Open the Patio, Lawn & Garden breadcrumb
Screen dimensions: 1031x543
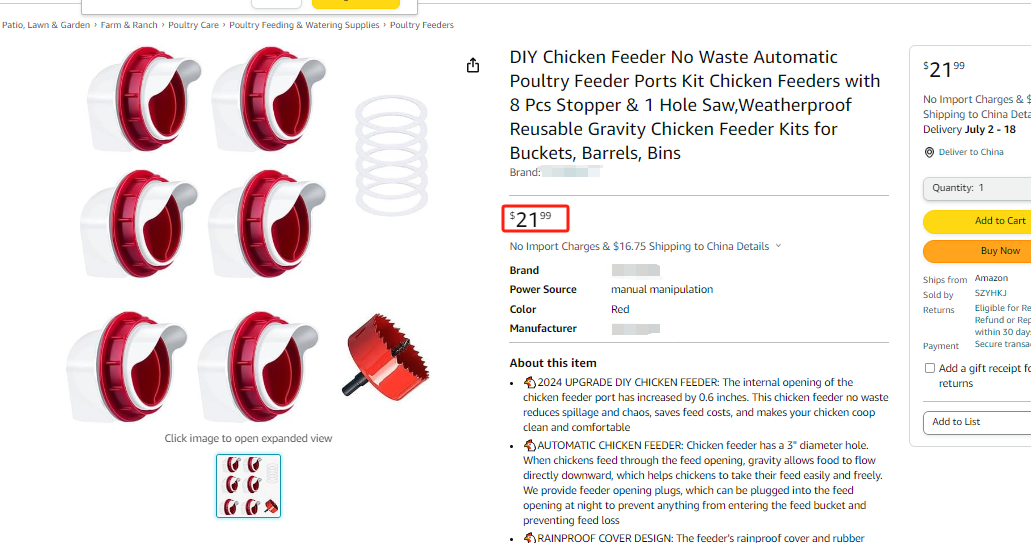click(46, 25)
